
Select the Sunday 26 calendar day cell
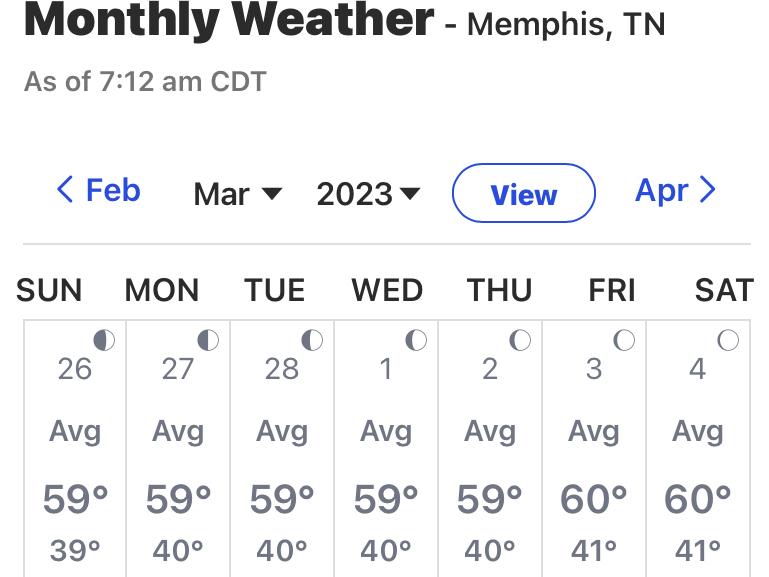75,448
